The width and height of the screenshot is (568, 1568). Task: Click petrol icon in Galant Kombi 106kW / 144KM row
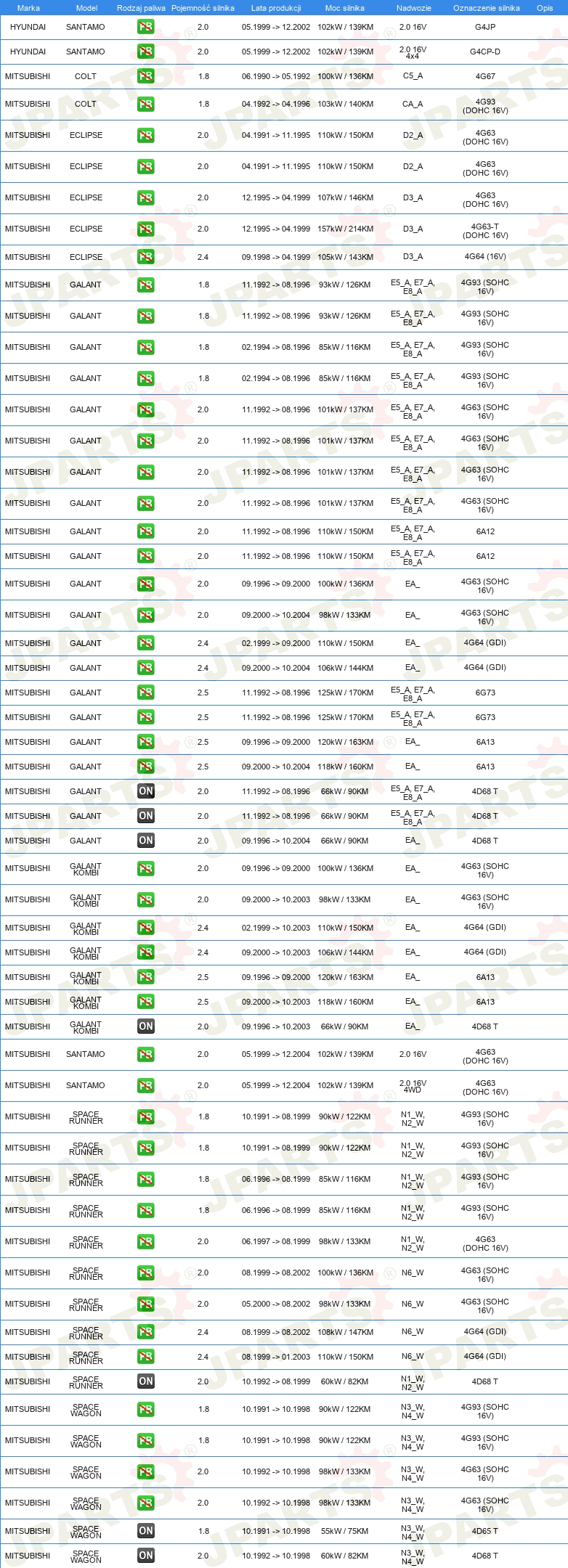point(145,952)
